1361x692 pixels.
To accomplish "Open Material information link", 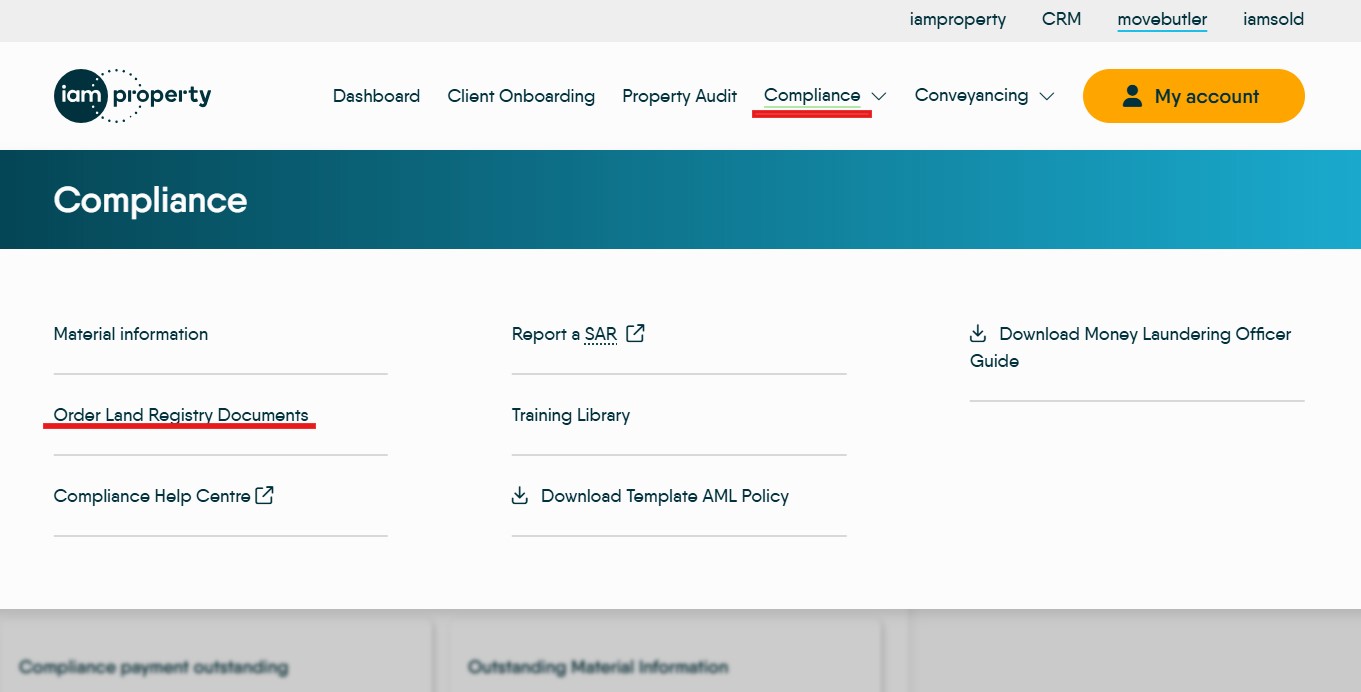I will click(131, 334).
